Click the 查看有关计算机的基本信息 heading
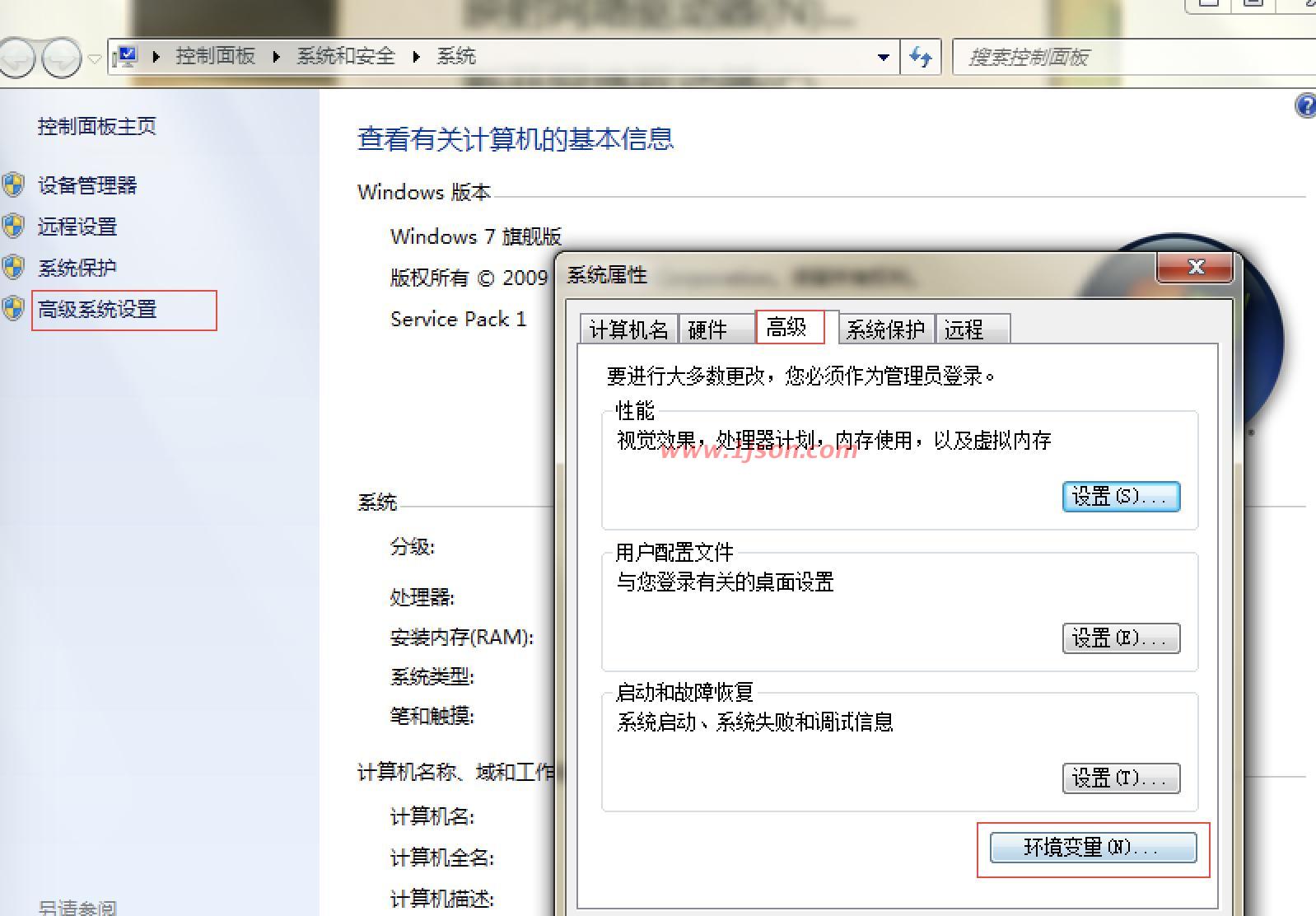The image size is (1316, 916). point(516,139)
